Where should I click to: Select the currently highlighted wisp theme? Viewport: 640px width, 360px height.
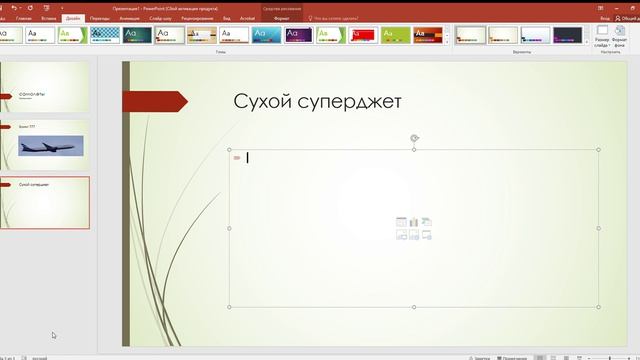(x=169, y=35)
